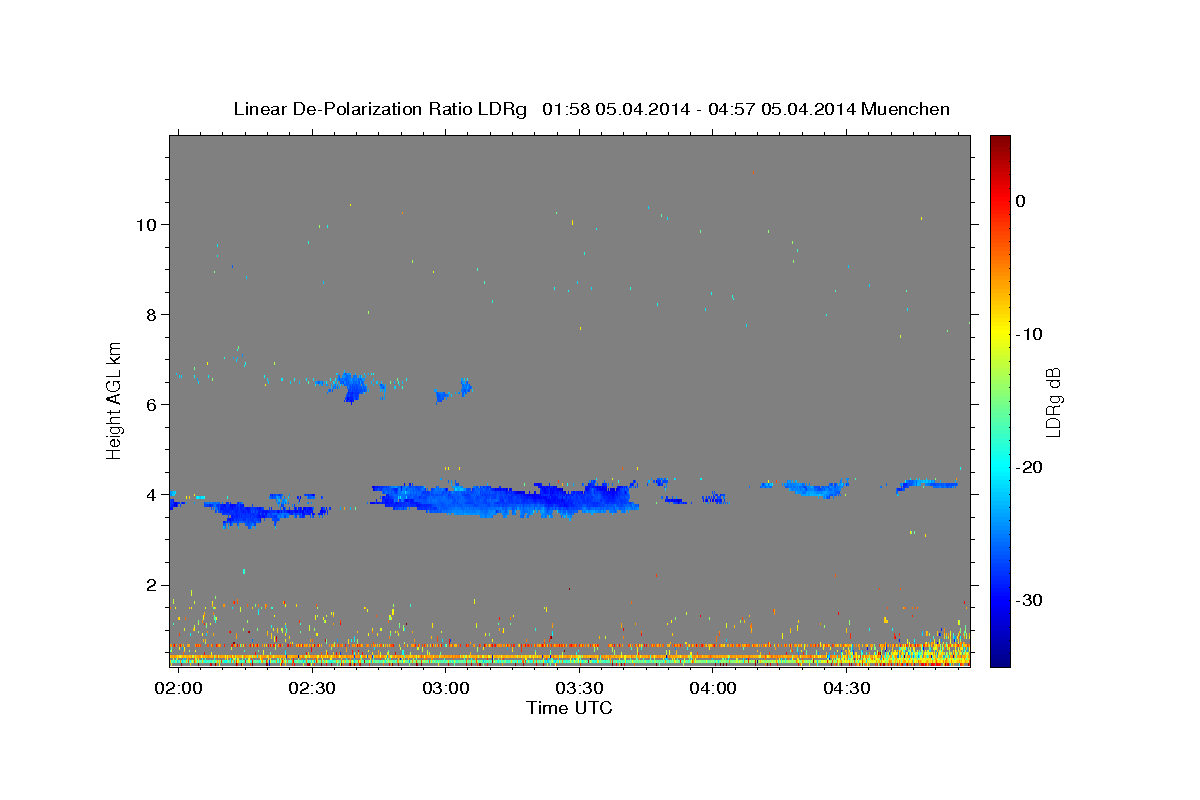1200x800 pixels.
Task: Click the 03:00 time tick label
Action: point(446,689)
